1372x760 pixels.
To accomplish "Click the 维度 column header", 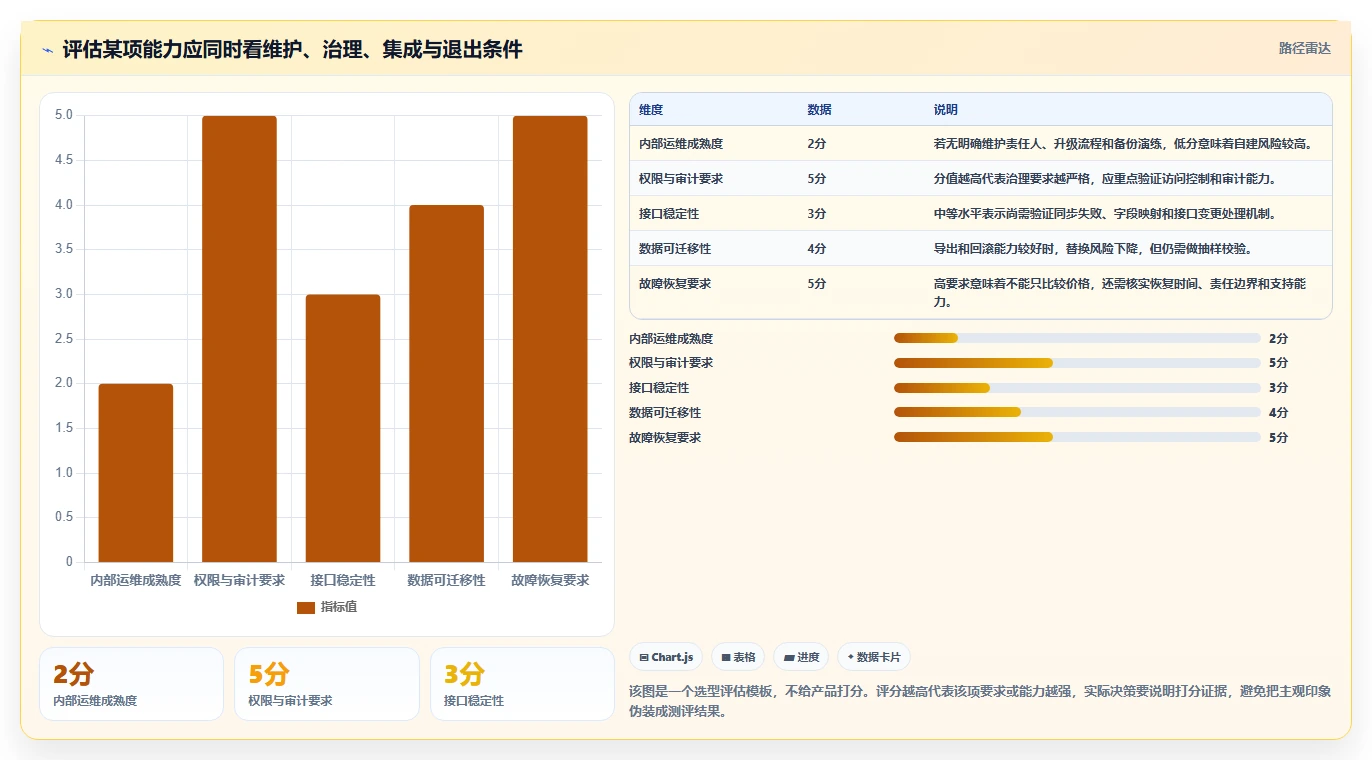I will 651,110.
